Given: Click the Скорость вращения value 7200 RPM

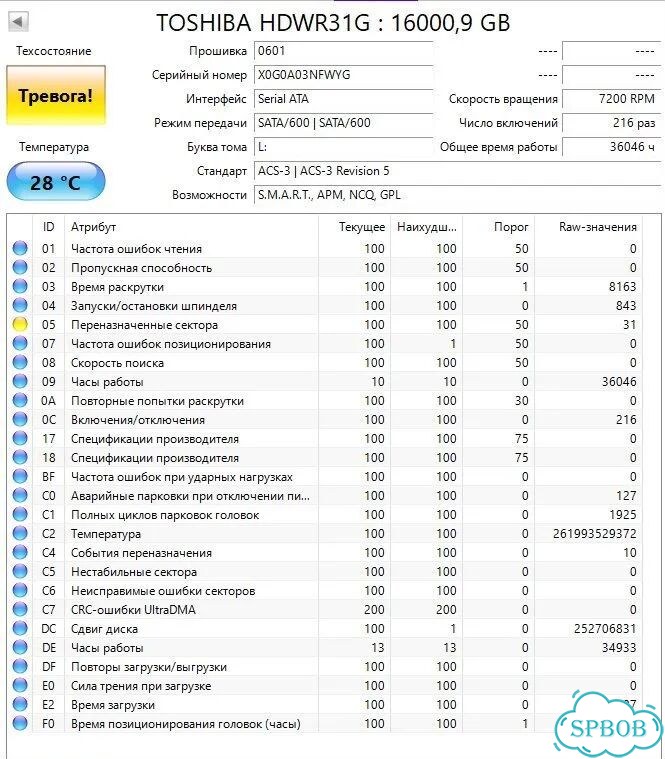Looking at the screenshot, I should pyautogui.click(x=611, y=99).
